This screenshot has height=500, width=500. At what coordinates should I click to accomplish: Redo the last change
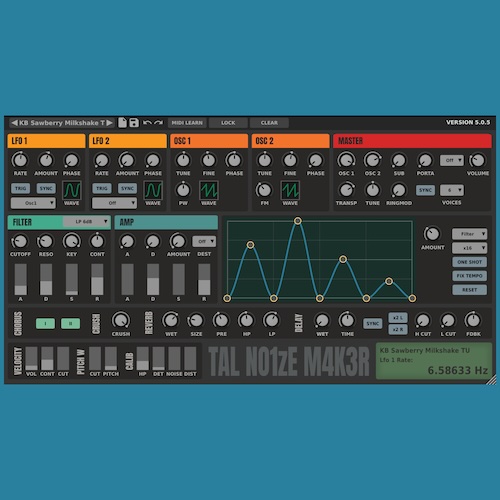pos(159,123)
